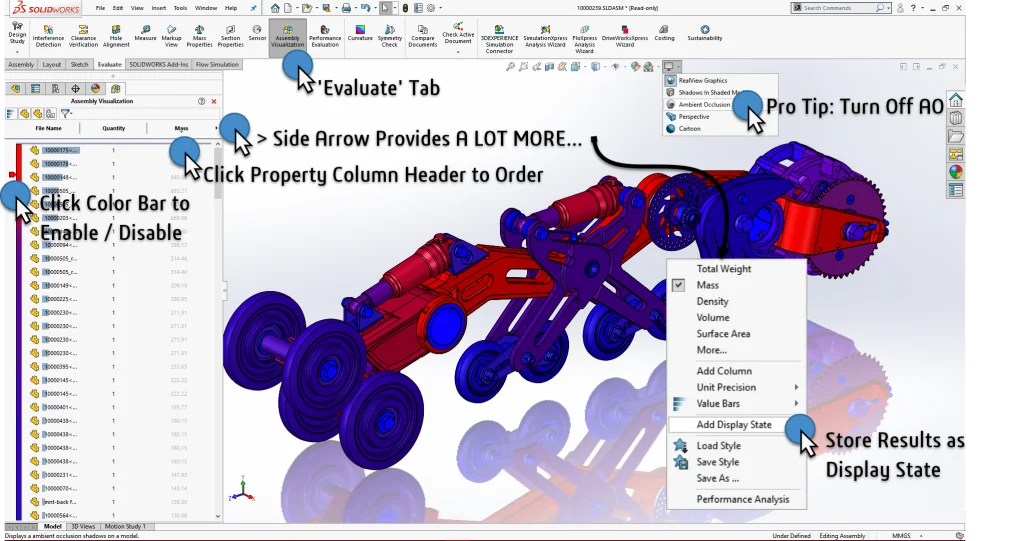Open the Costing tool

point(664,33)
